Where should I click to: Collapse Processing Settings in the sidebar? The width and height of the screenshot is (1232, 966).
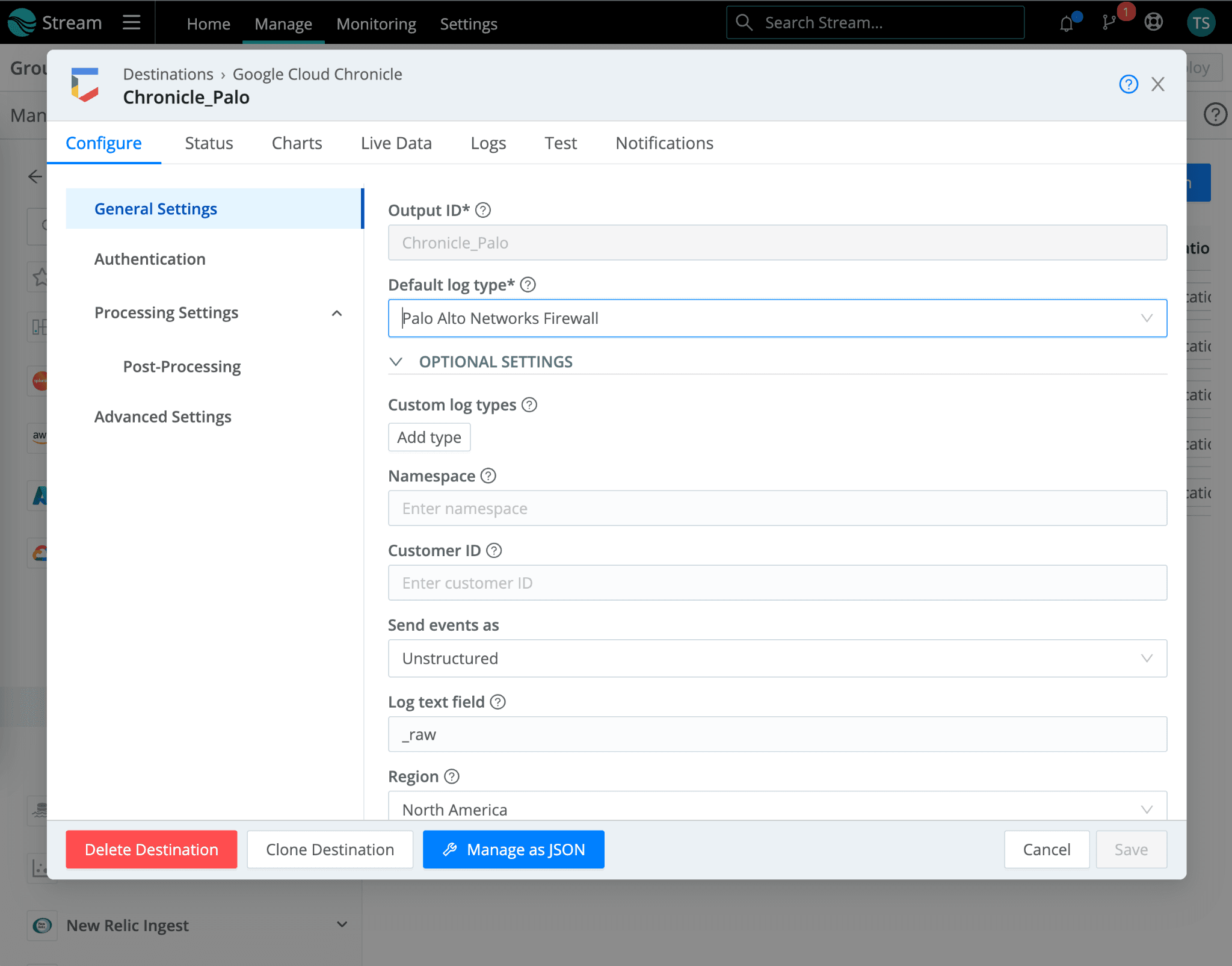point(337,313)
